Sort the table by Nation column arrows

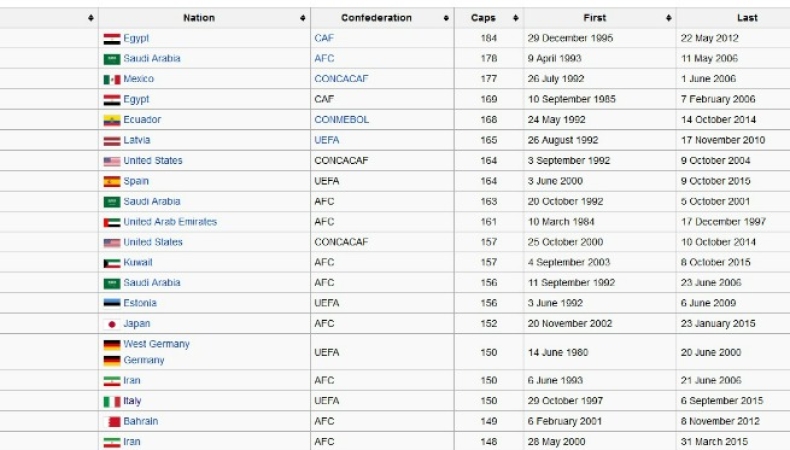point(302,18)
